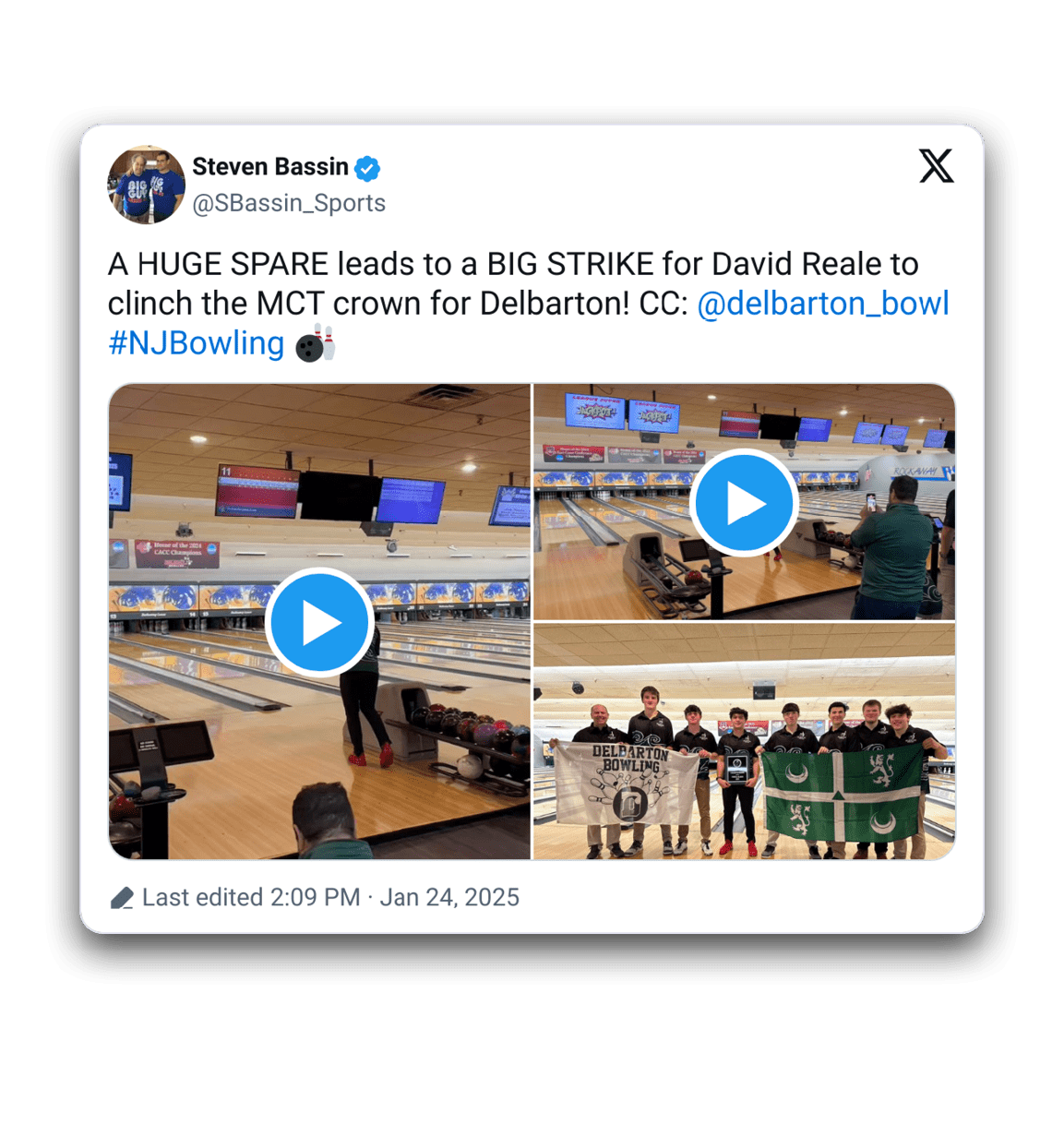Click the scoreboard monitor in left video

coord(257,493)
